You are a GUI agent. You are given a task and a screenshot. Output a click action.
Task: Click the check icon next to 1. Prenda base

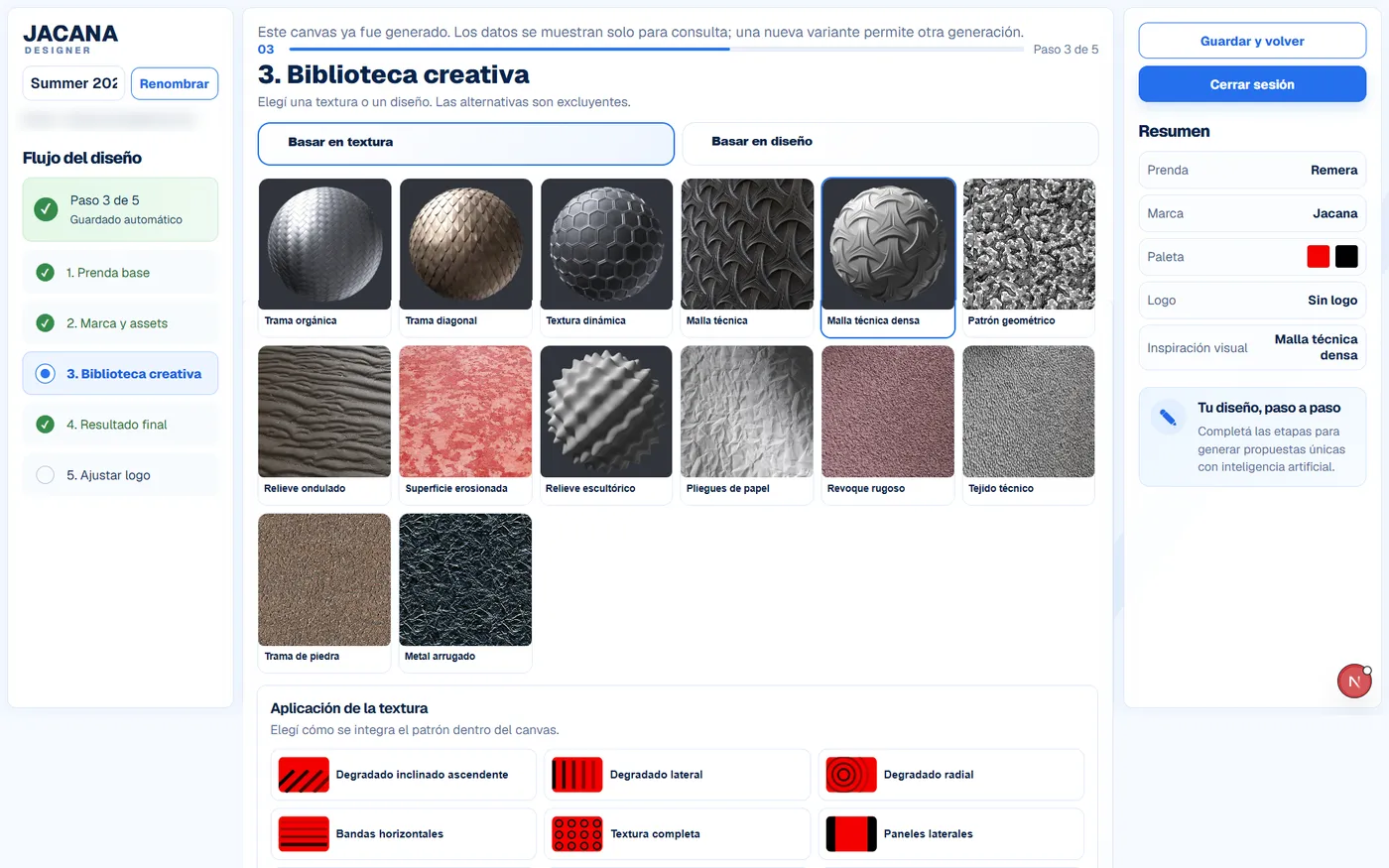click(45, 272)
